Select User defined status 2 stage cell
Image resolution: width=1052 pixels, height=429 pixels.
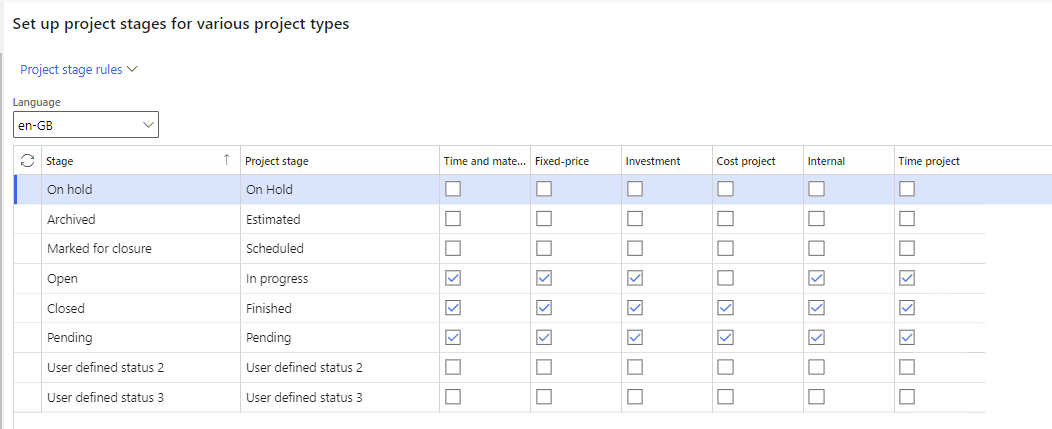[140, 367]
